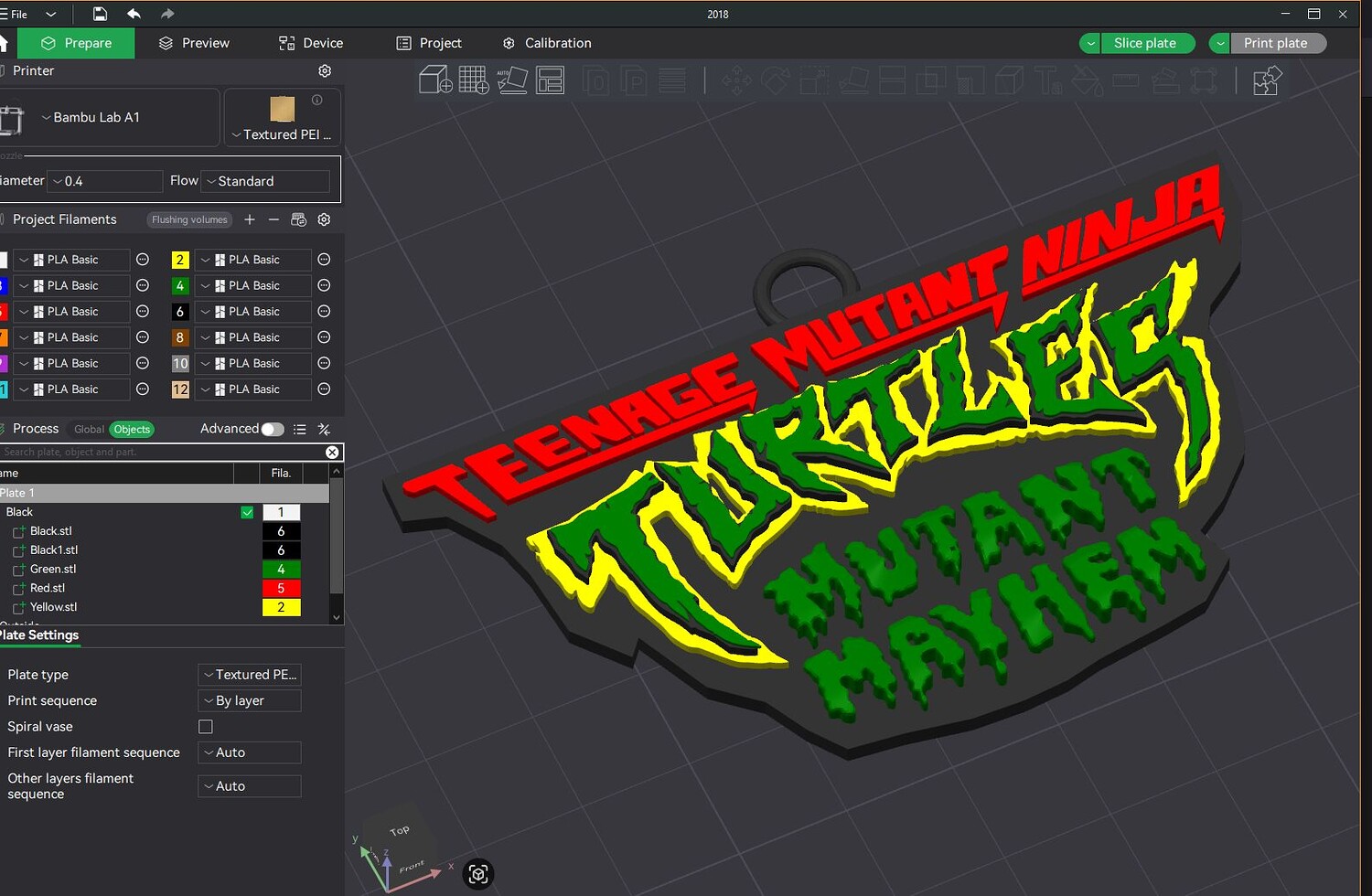Click the Print plate button
1372x896 pixels.
pos(1279,43)
